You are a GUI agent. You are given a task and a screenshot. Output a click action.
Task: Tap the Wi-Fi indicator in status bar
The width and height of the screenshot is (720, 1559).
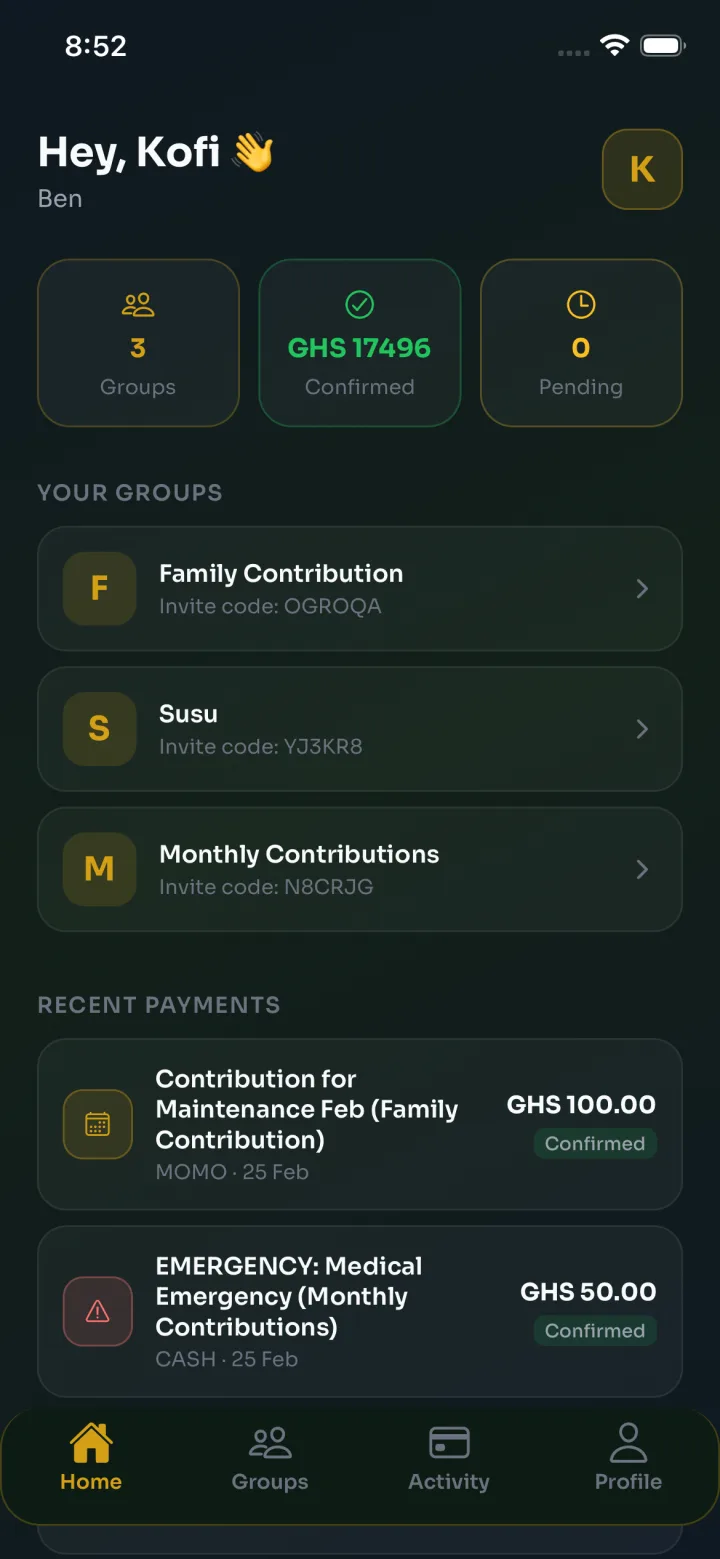(614, 45)
